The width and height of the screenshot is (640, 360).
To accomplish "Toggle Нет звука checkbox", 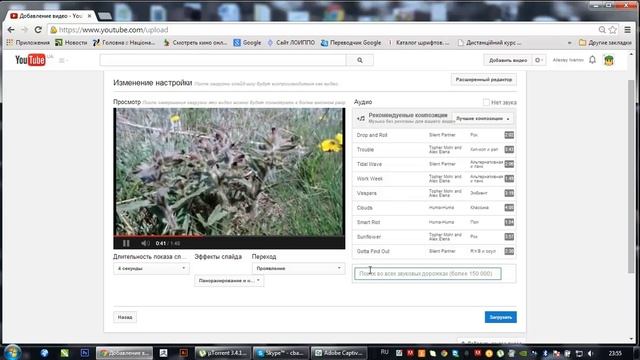I will (486, 102).
